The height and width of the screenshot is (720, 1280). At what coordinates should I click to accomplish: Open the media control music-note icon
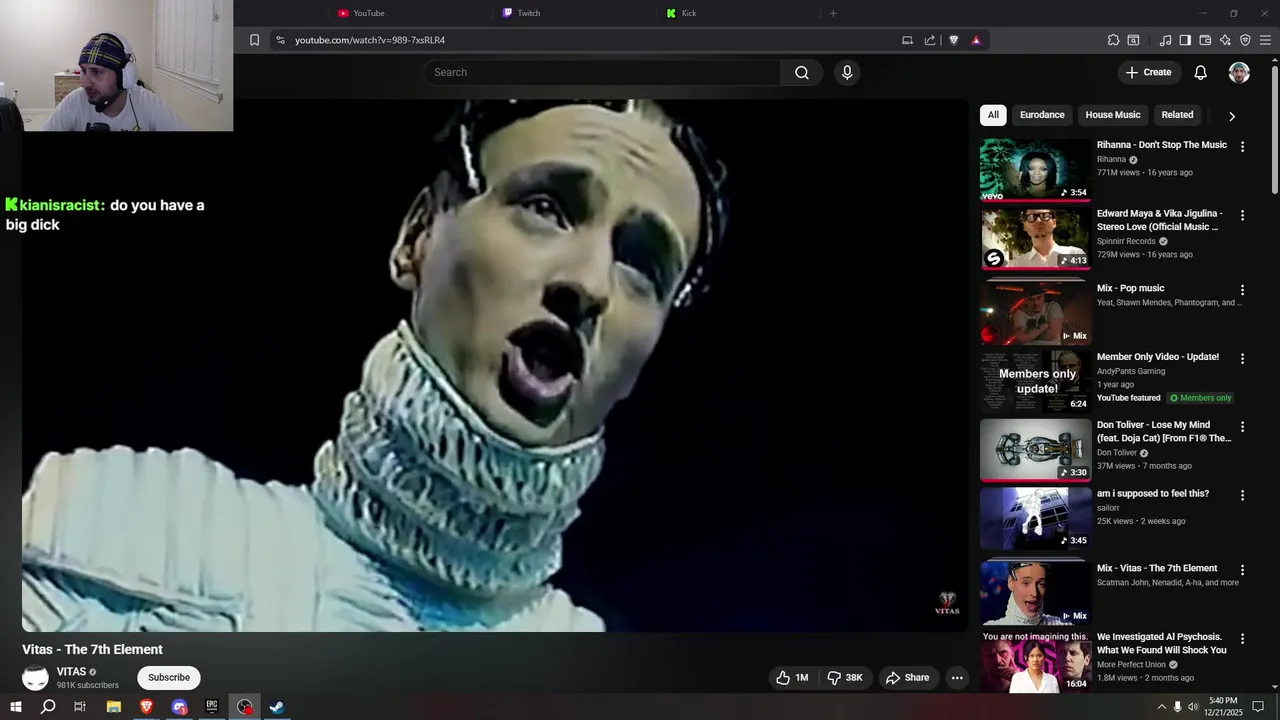tap(1165, 40)
